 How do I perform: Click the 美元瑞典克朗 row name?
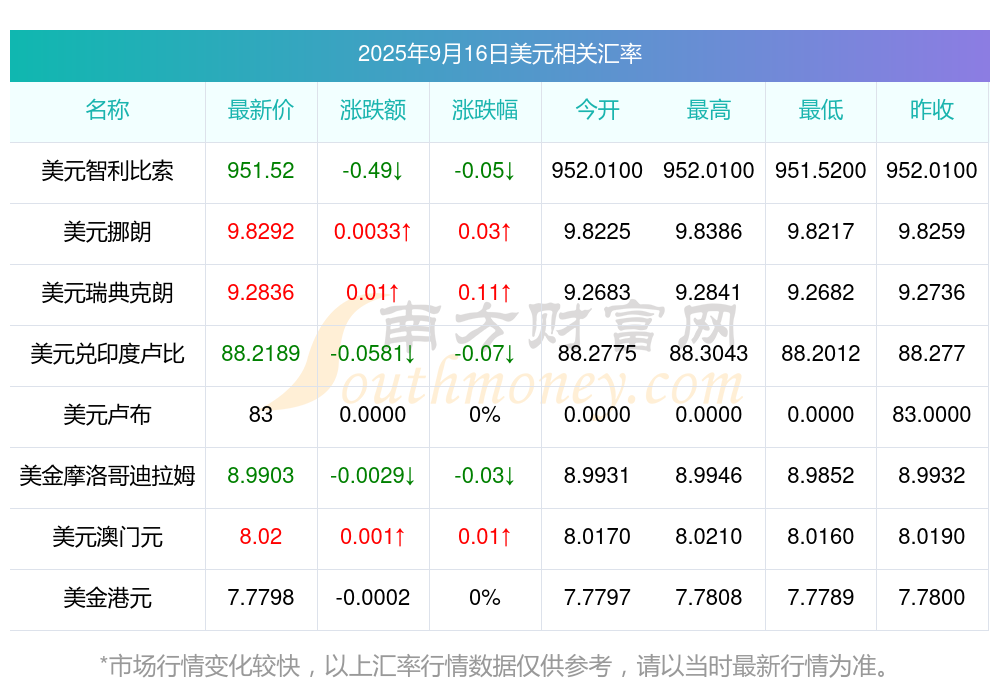tap(107, 293)
